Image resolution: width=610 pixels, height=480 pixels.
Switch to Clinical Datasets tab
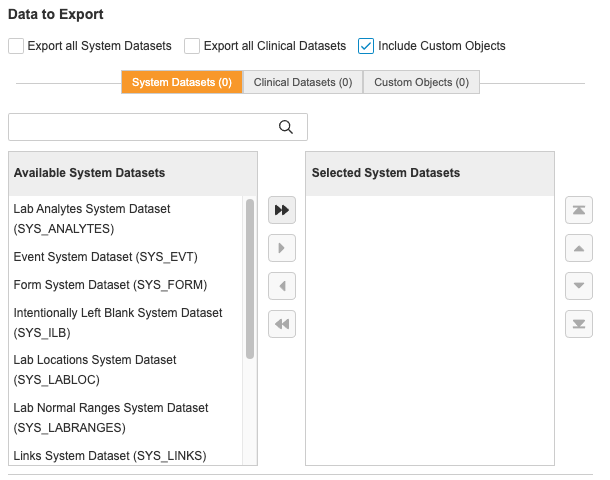[303, 82]
